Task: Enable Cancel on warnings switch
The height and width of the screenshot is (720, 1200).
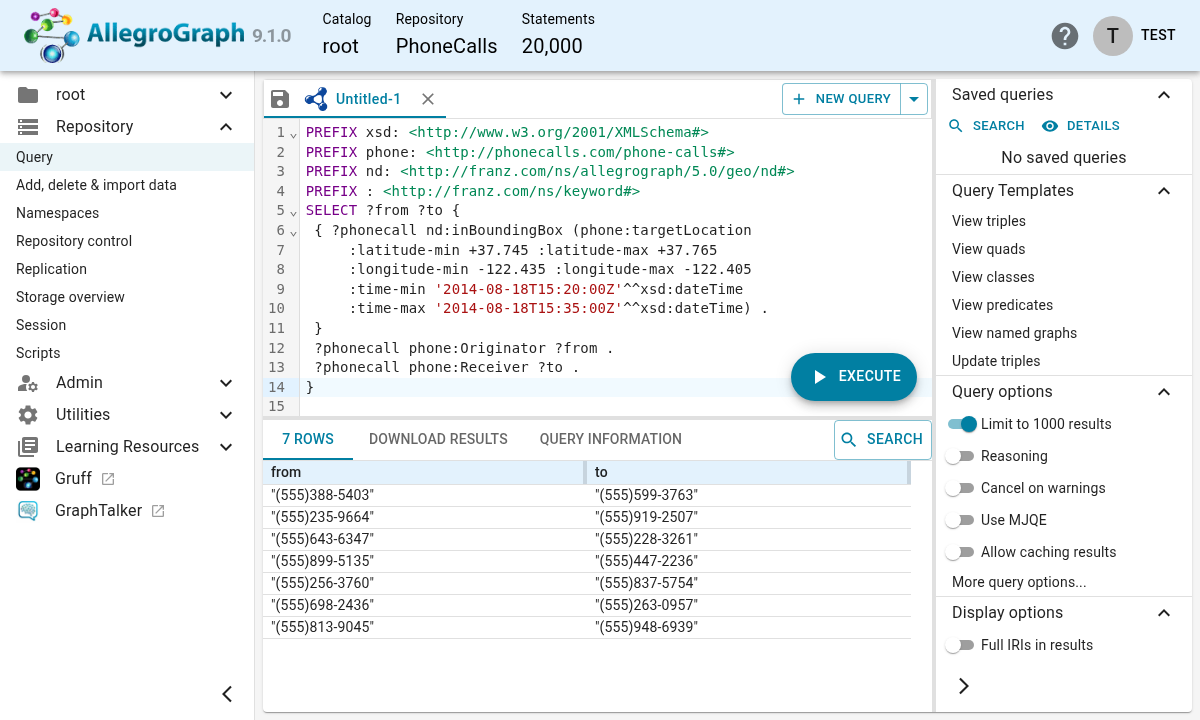Action: tap(960, 488)
